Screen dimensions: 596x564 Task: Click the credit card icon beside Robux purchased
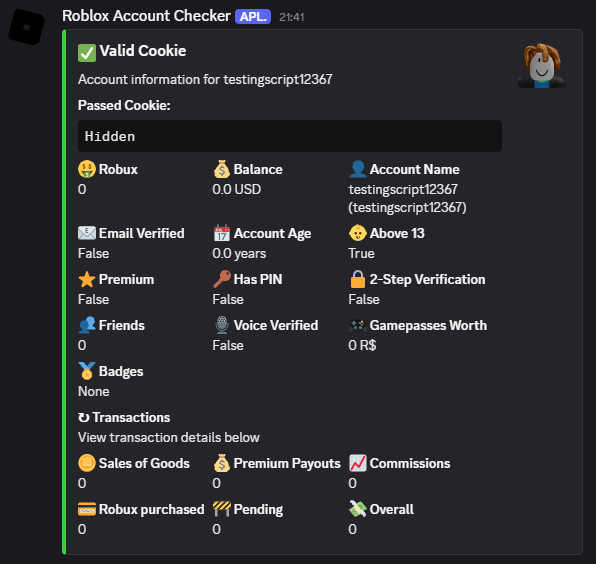(87, 509)
